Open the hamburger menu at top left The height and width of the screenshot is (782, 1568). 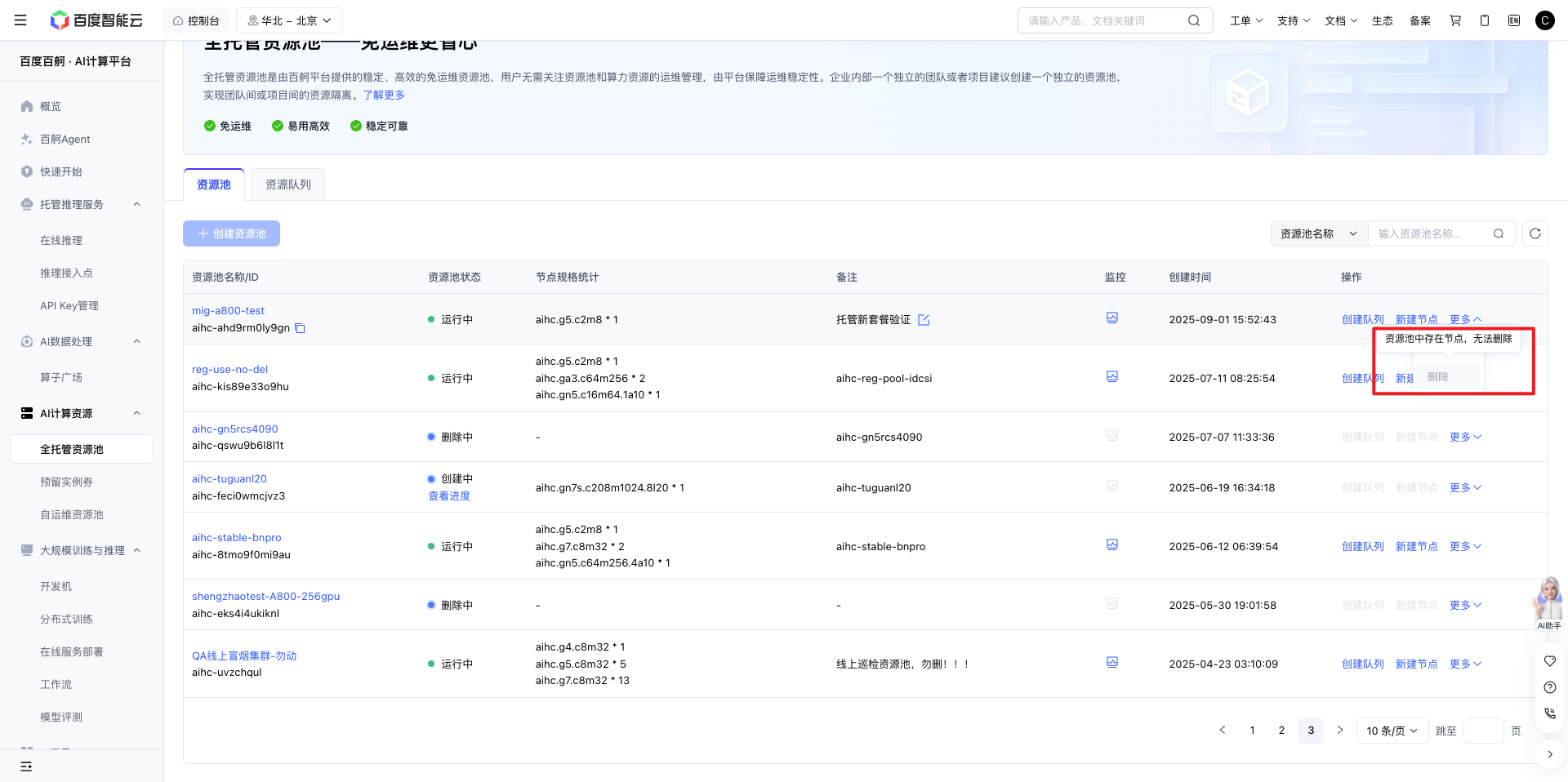(x=20, y=20)
